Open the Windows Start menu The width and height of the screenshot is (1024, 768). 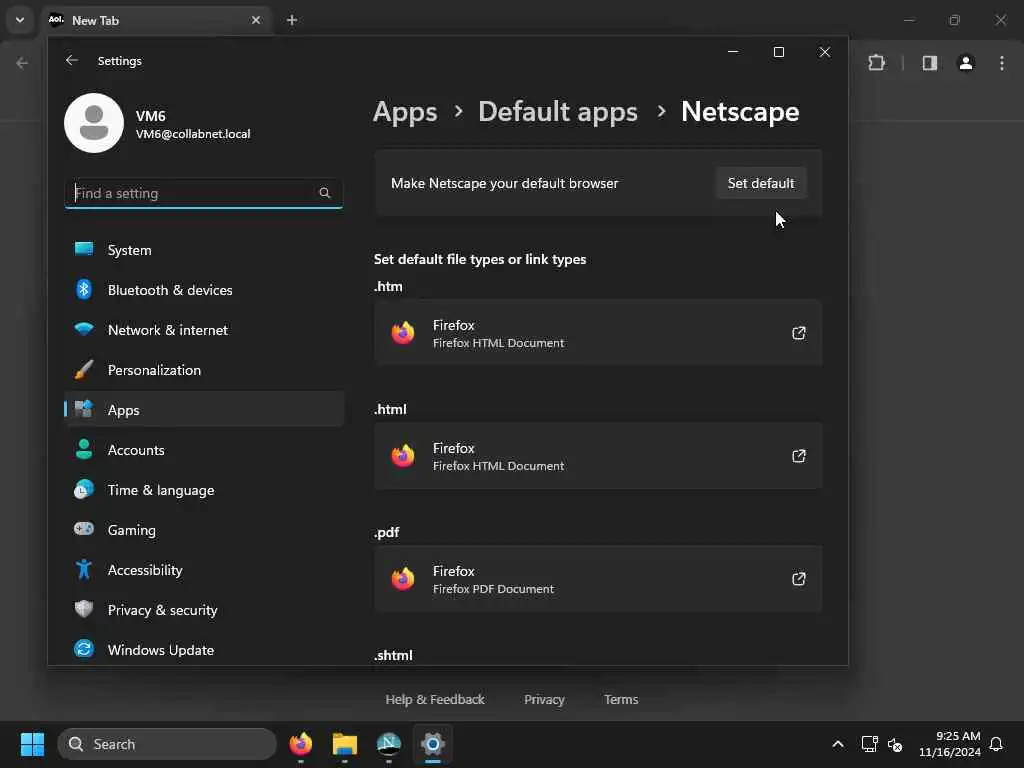click(32, 744)
